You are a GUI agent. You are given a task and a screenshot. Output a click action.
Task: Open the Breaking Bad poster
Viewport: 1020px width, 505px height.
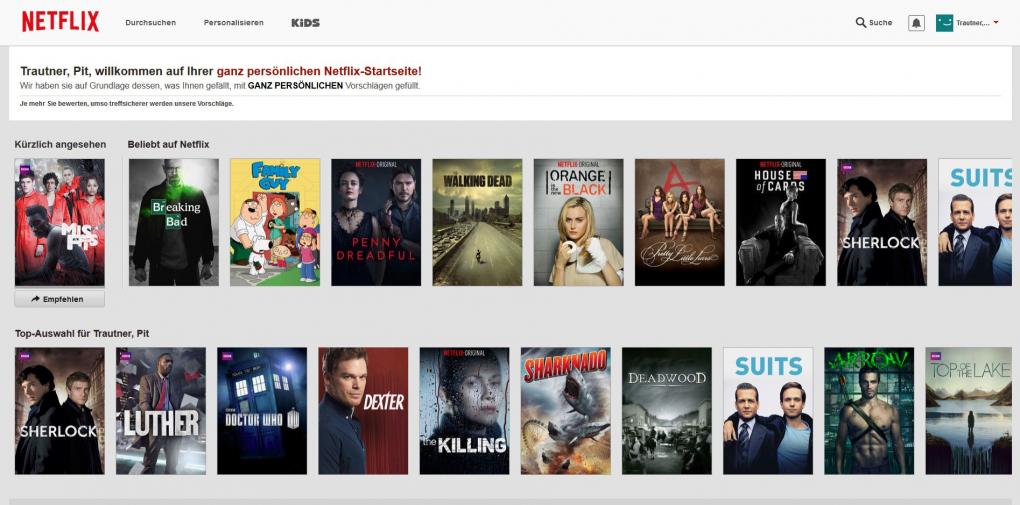click(174, 223)
